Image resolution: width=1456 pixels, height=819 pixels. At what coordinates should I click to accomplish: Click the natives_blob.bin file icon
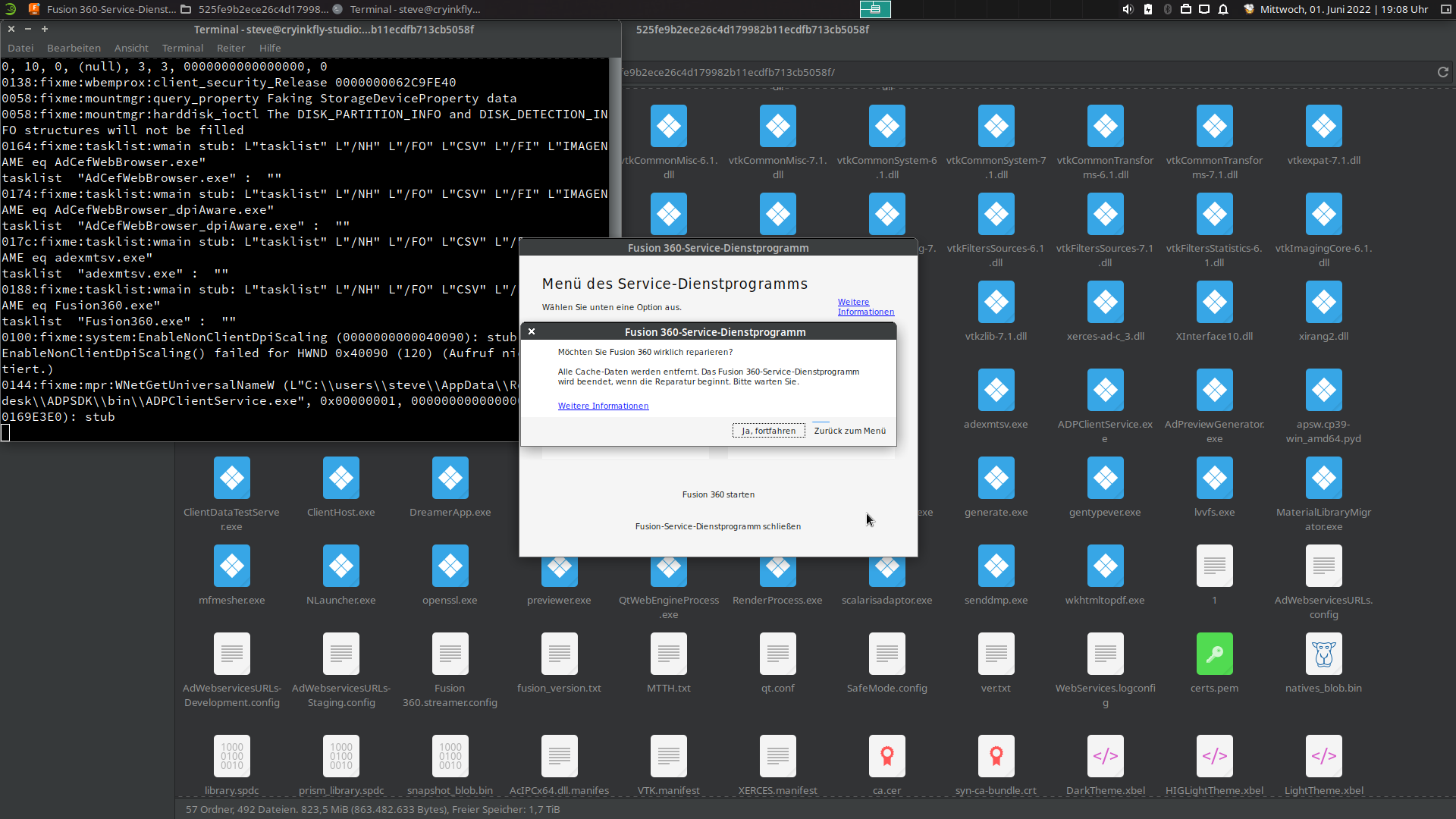(x=1323, y=653)
